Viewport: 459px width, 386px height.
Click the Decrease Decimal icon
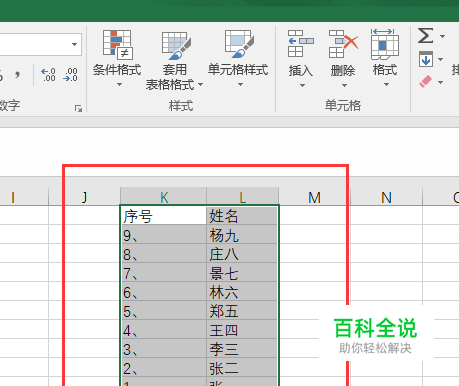click(x=70, y=75)
